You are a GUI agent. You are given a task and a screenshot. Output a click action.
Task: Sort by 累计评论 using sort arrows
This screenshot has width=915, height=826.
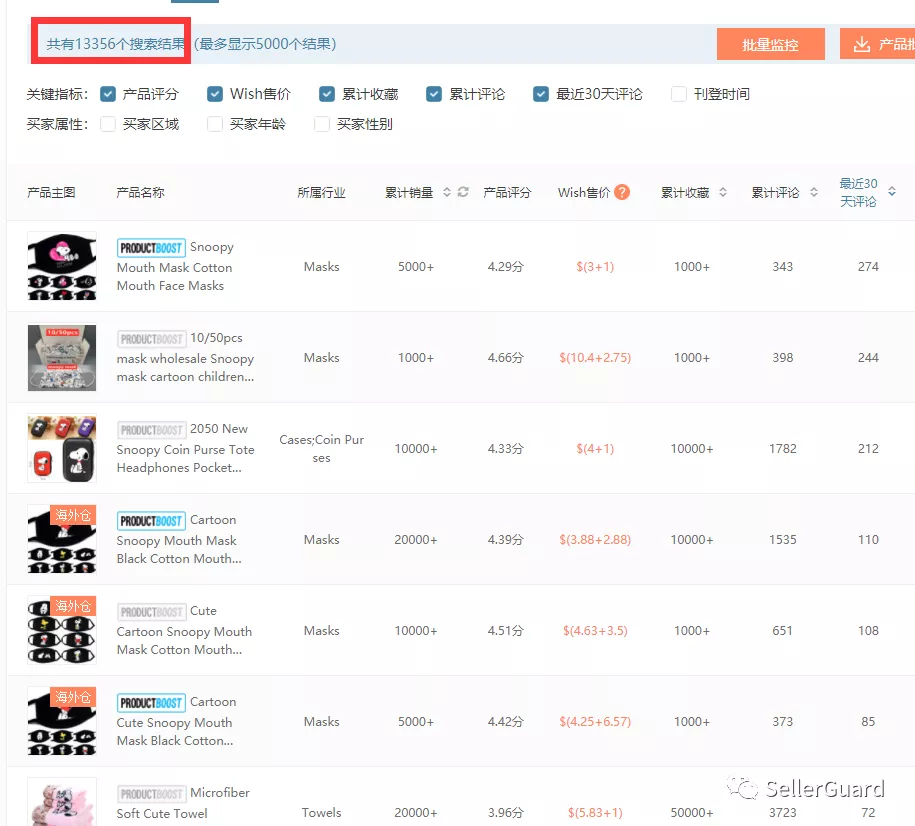[814, 192]
